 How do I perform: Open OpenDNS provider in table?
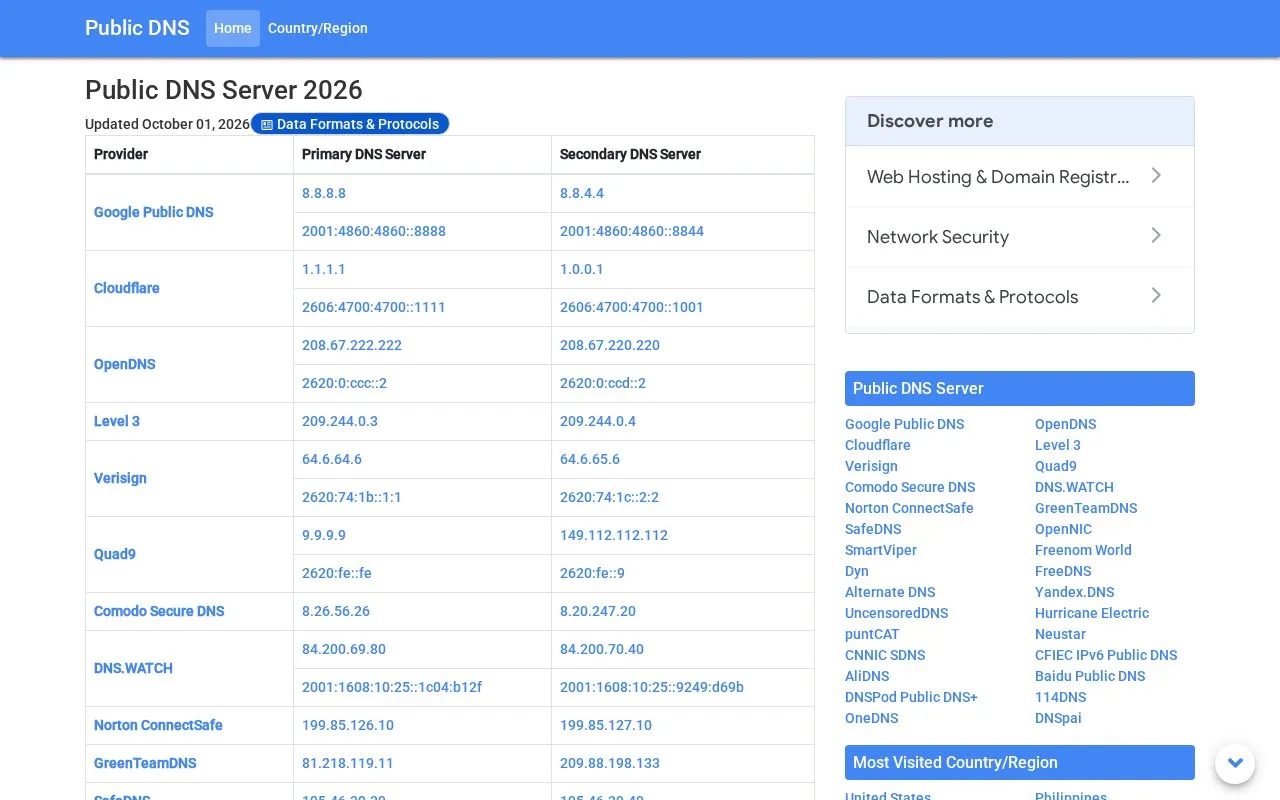(x=125, y=364)
